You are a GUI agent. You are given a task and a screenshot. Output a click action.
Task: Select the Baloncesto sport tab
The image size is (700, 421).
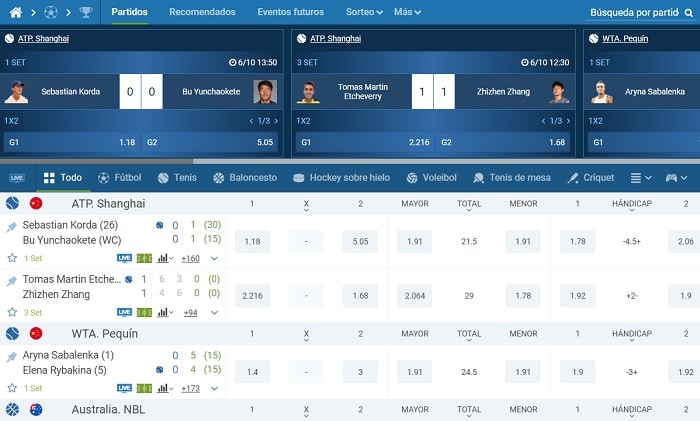[245, 178]
